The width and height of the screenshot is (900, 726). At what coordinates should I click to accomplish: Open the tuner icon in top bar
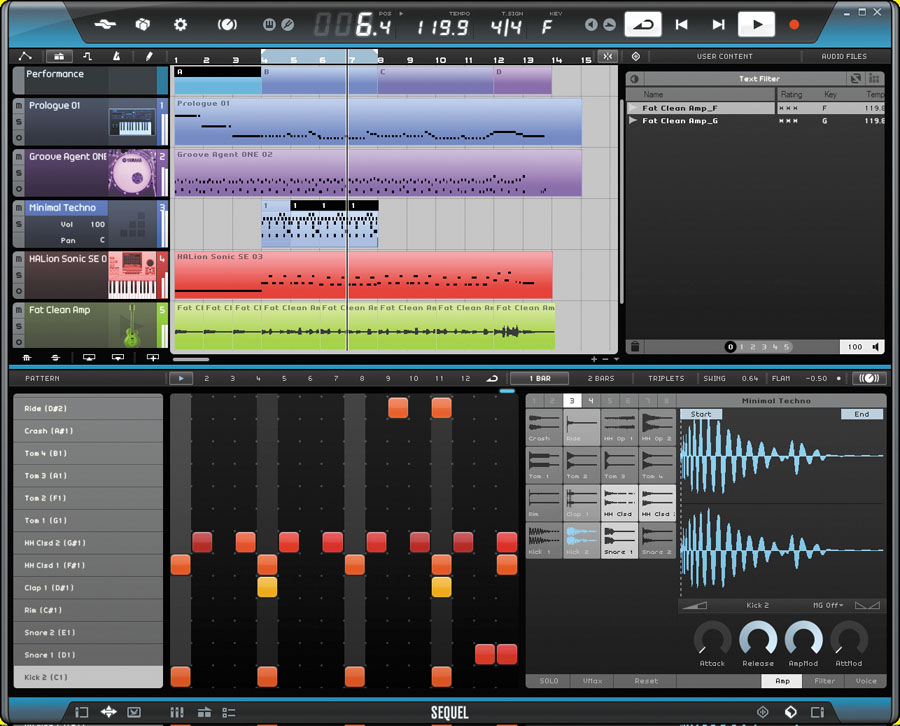(227, 24)
